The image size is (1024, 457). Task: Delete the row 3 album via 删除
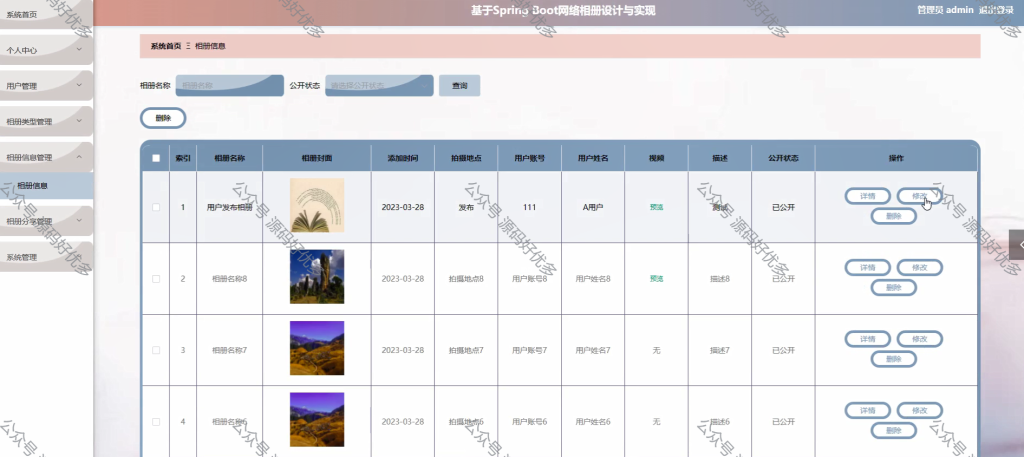pyautogui.click(x=893, y=359)
